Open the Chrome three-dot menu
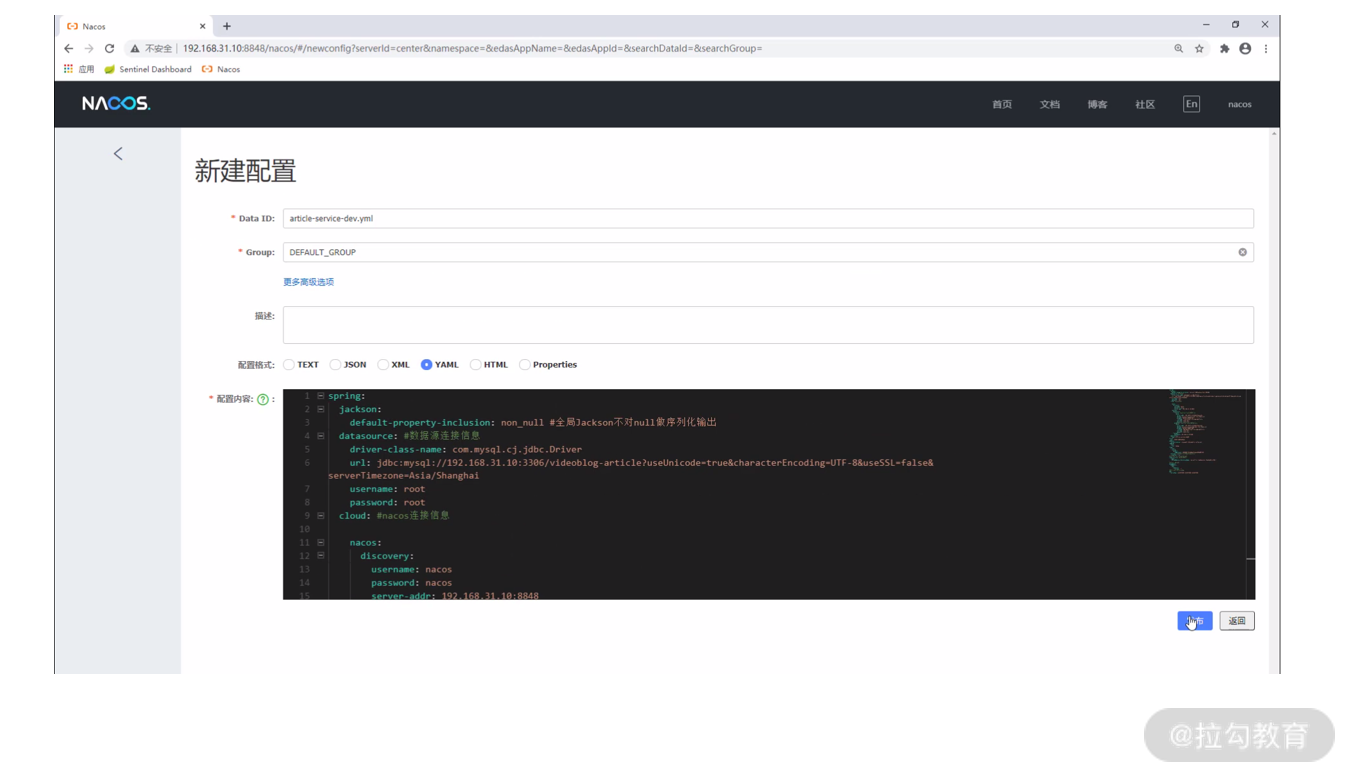 (1266, 48)
